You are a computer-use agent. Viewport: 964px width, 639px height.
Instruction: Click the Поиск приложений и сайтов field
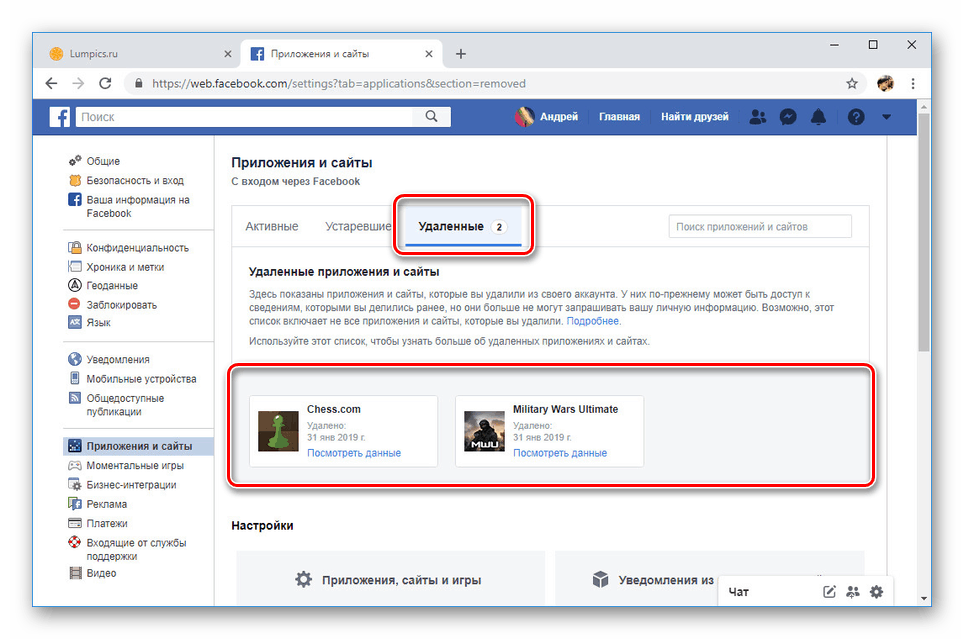[760, 226]
